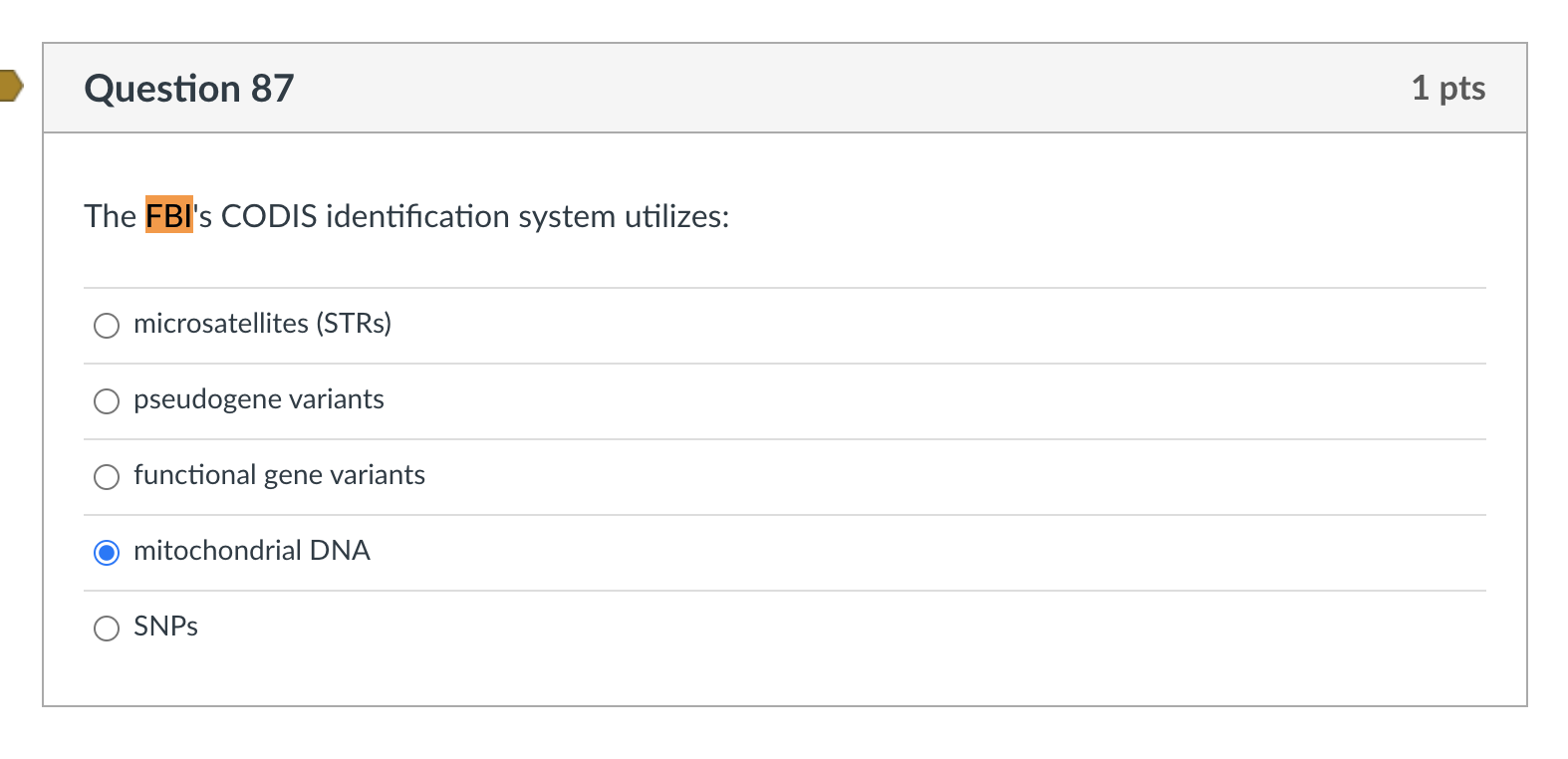Click the selected mitochondrial DNA radio button
The image size is (1568, 759).
(107, 552)
